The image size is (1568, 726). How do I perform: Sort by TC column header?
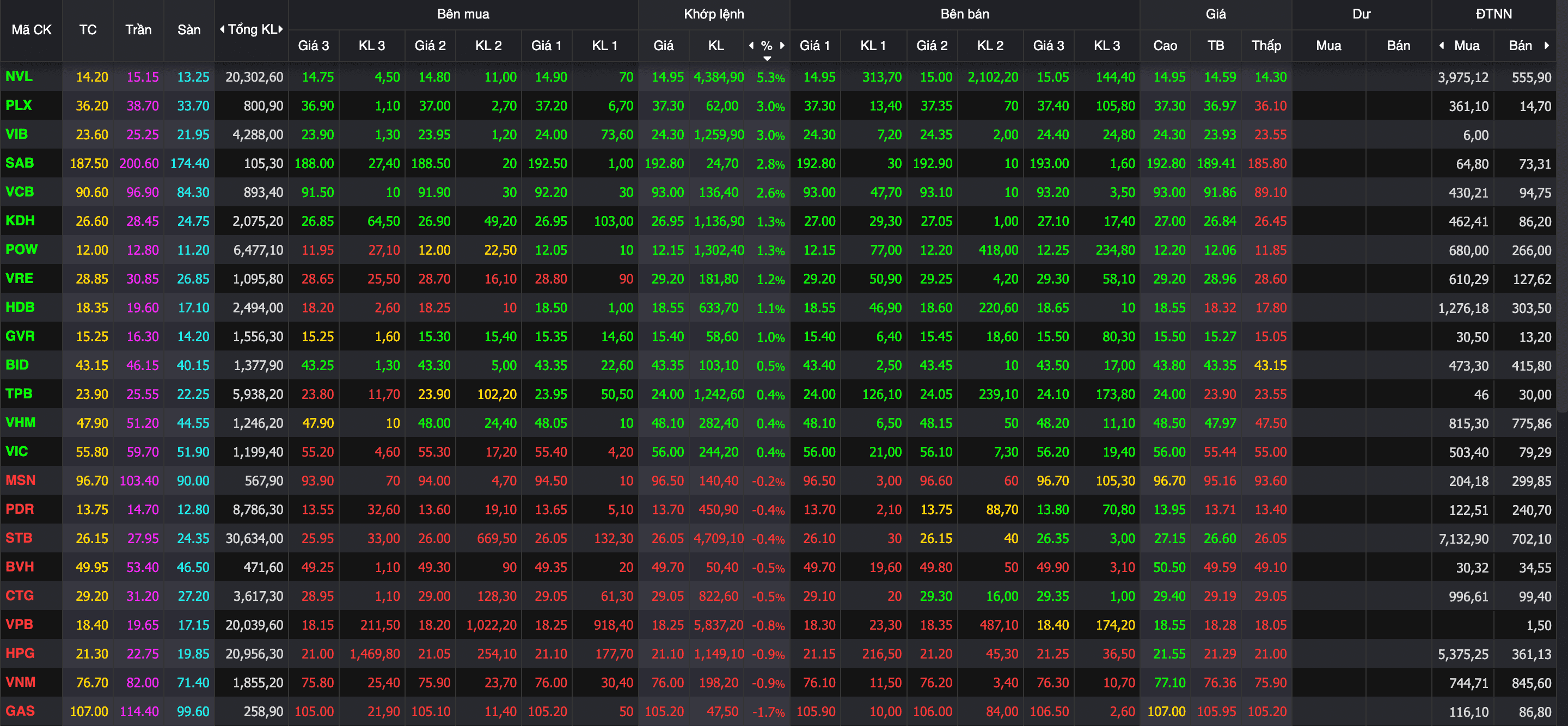pos(88,29)
